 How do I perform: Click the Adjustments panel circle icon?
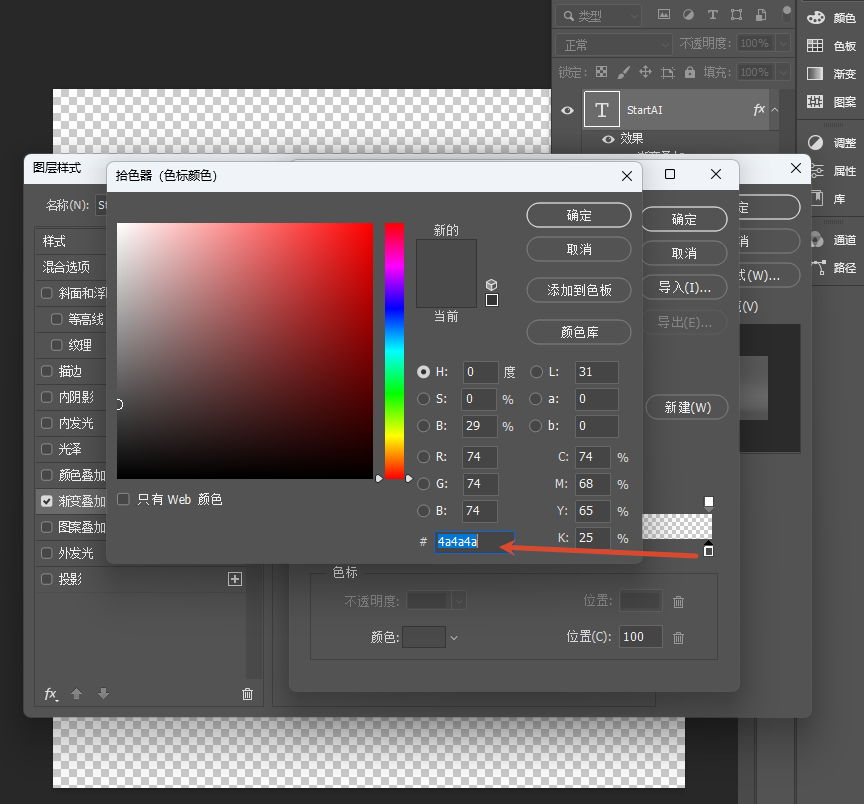[816, 143]
